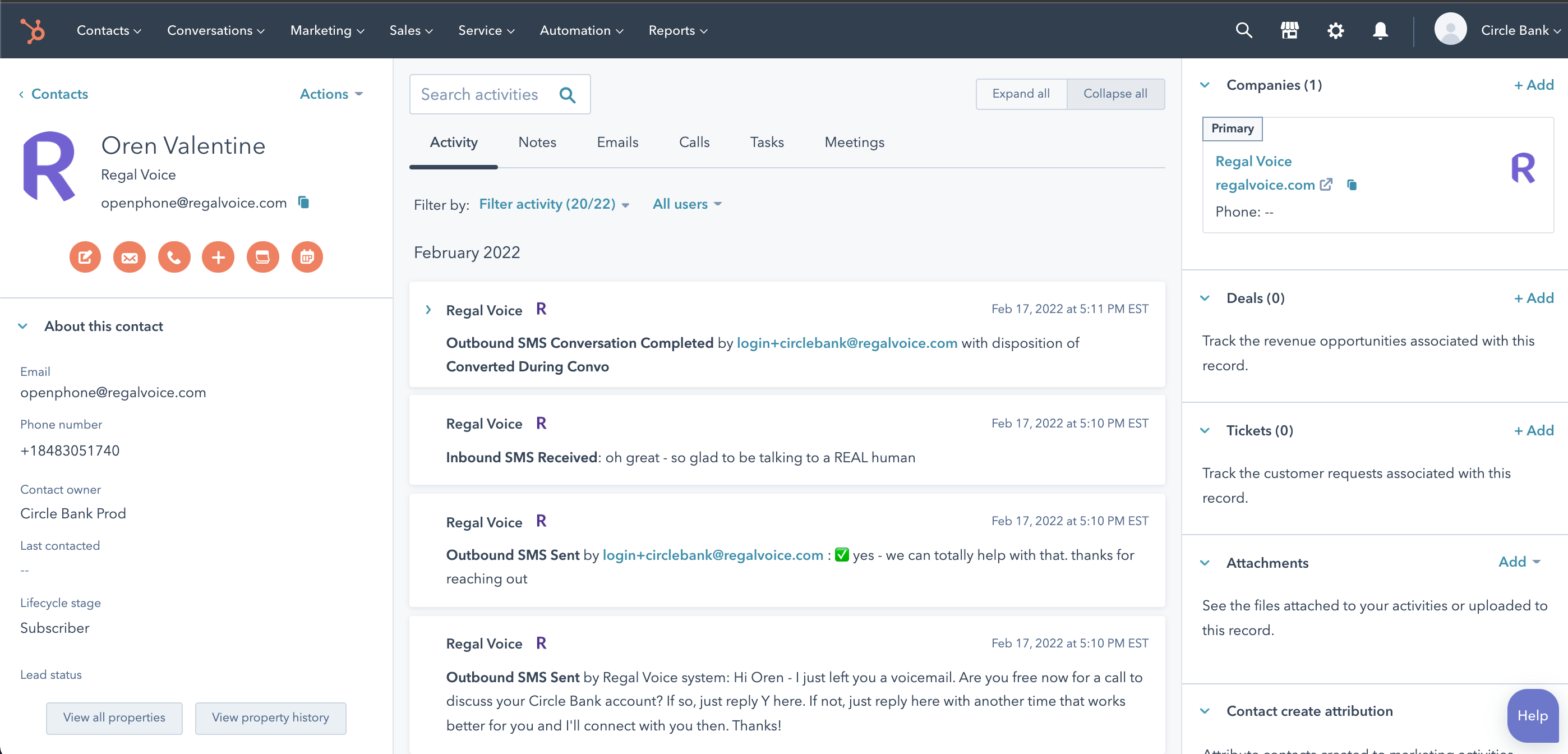This screenshot has width=1568, height=754.
Task: Collapse the Companies section chevron
Action: [x=1205, y=85]
